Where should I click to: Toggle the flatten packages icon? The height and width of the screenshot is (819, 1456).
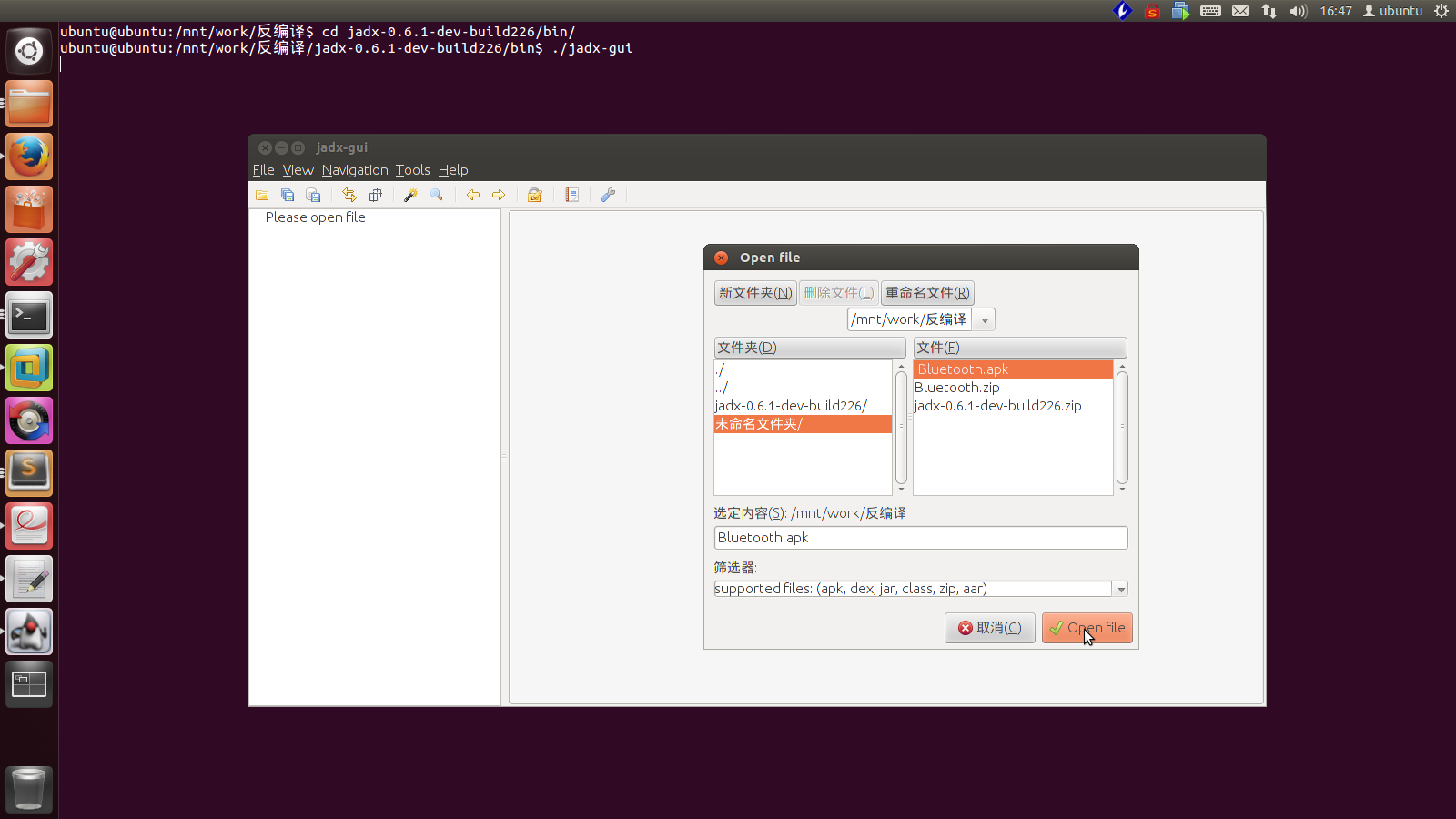click(x=375, y=195)
